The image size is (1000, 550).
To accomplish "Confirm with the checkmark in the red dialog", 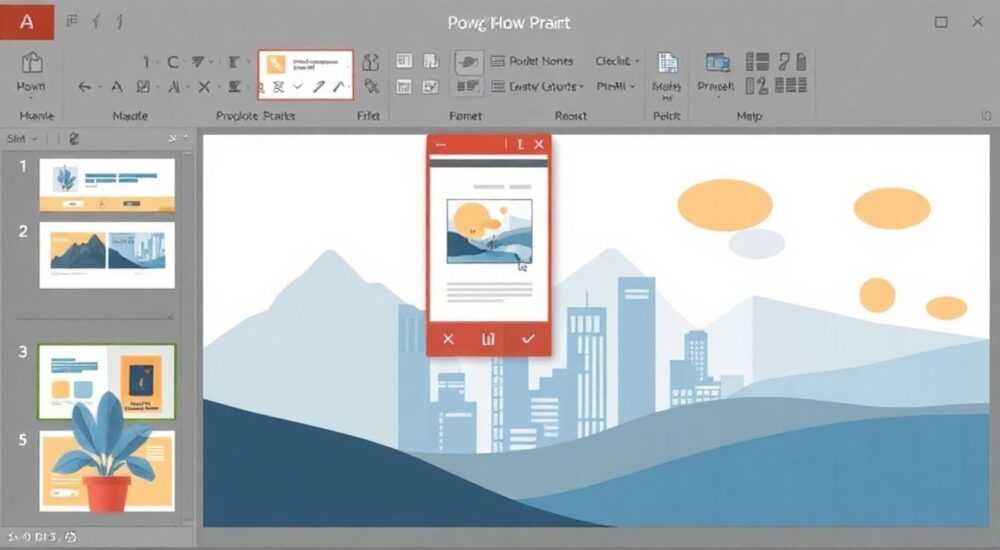I will click(528, 339).
